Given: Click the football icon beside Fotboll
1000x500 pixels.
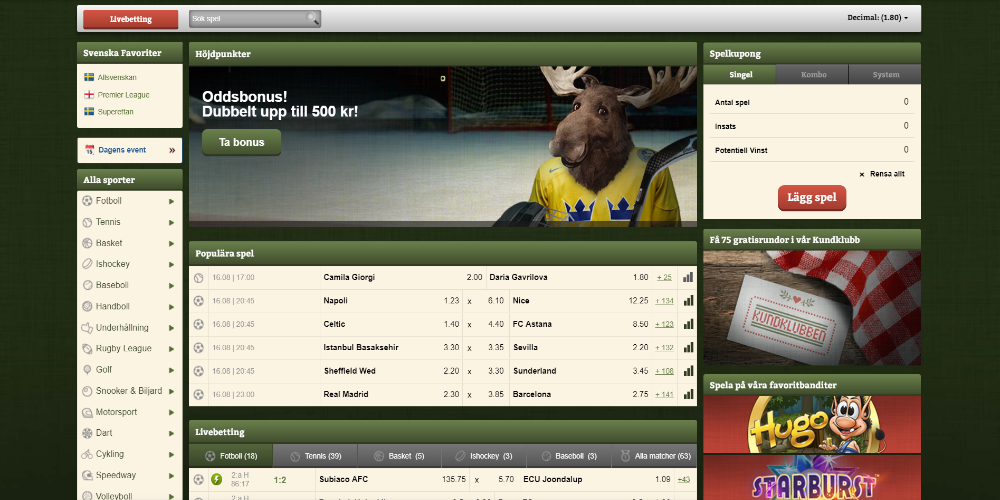Looking at the screenshot, I should point(87,201).
